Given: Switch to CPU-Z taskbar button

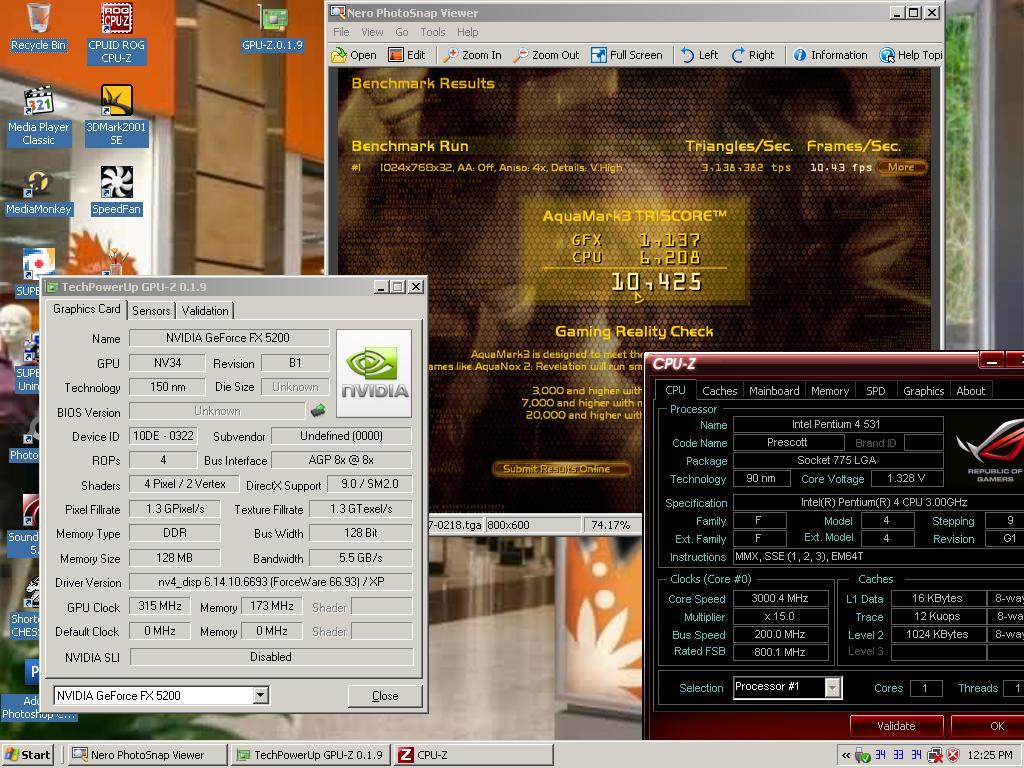Looking at the screenshot, I should [x=473, y=755].
